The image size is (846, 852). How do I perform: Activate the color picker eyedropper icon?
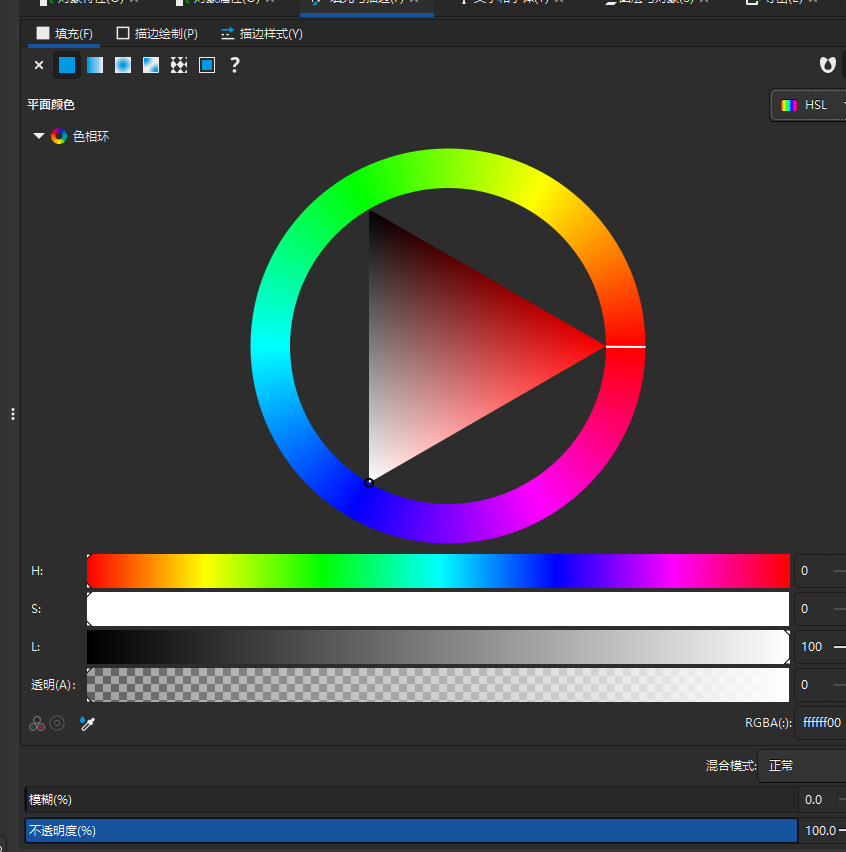[87, 723]
